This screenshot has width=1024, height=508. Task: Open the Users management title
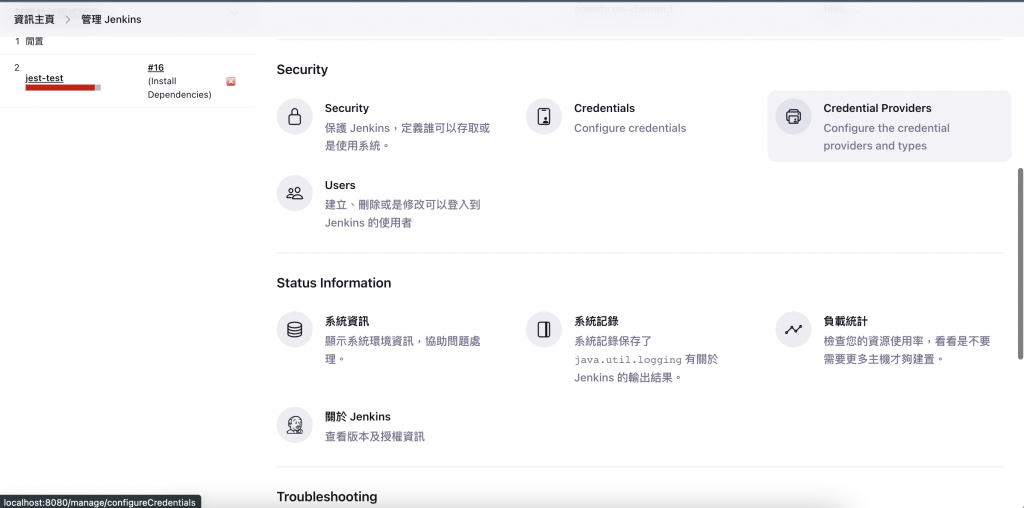tap(340, 185)
